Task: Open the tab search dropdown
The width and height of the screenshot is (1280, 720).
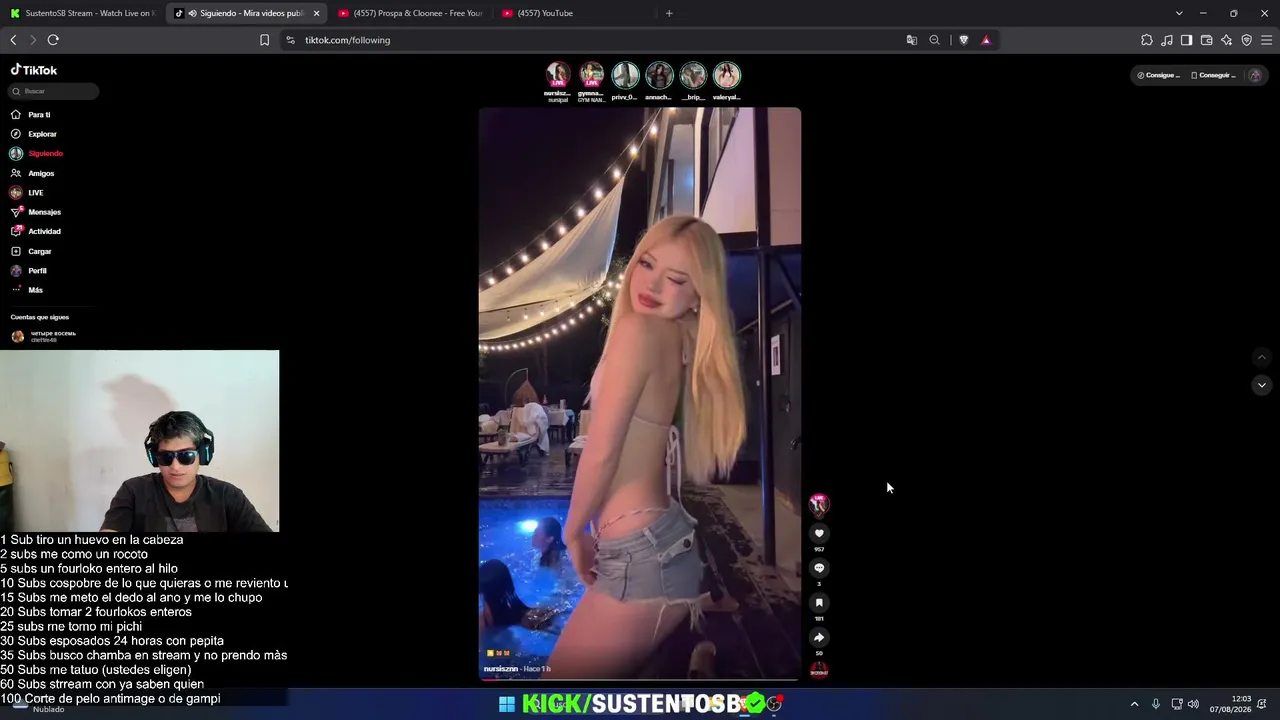Action: (1179, 13)
